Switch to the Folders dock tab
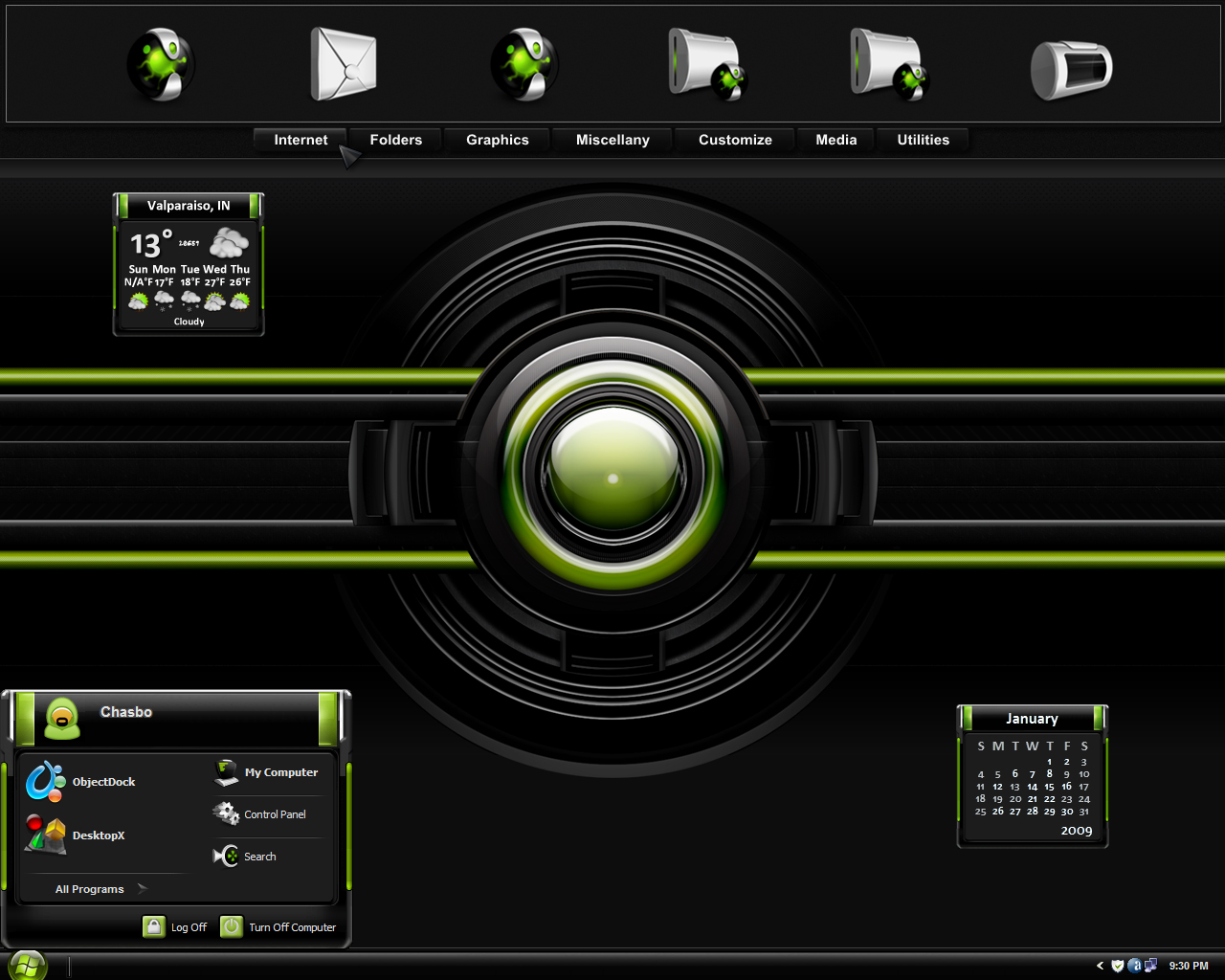Image resolution: width=1225 pixels, height=980 pixels. tap(396, 140)
